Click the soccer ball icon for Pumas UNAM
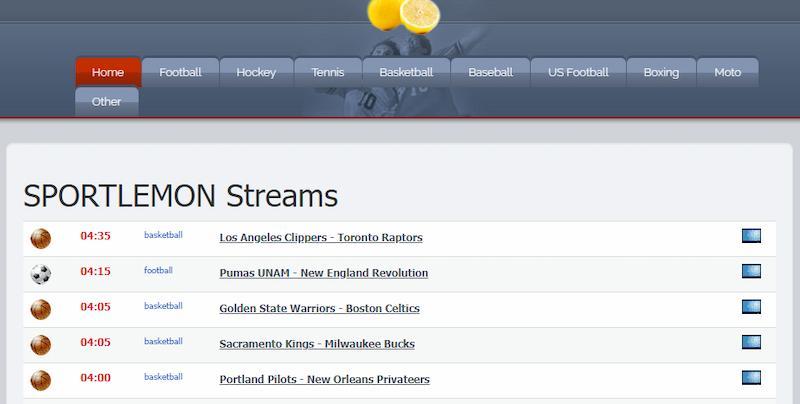Viewport: 800px width, 404px height. [x=41, y=274]
